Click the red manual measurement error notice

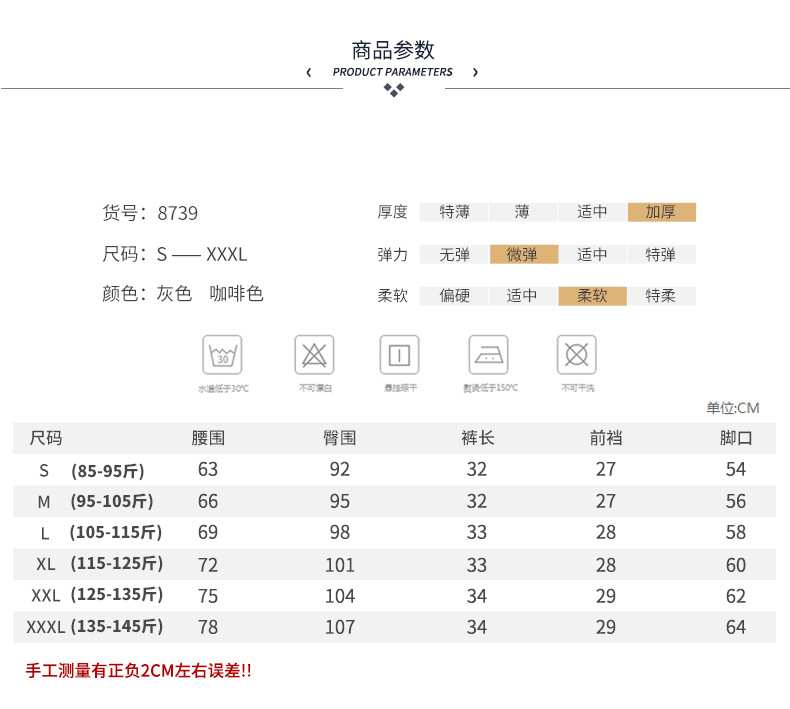point(138,670)
